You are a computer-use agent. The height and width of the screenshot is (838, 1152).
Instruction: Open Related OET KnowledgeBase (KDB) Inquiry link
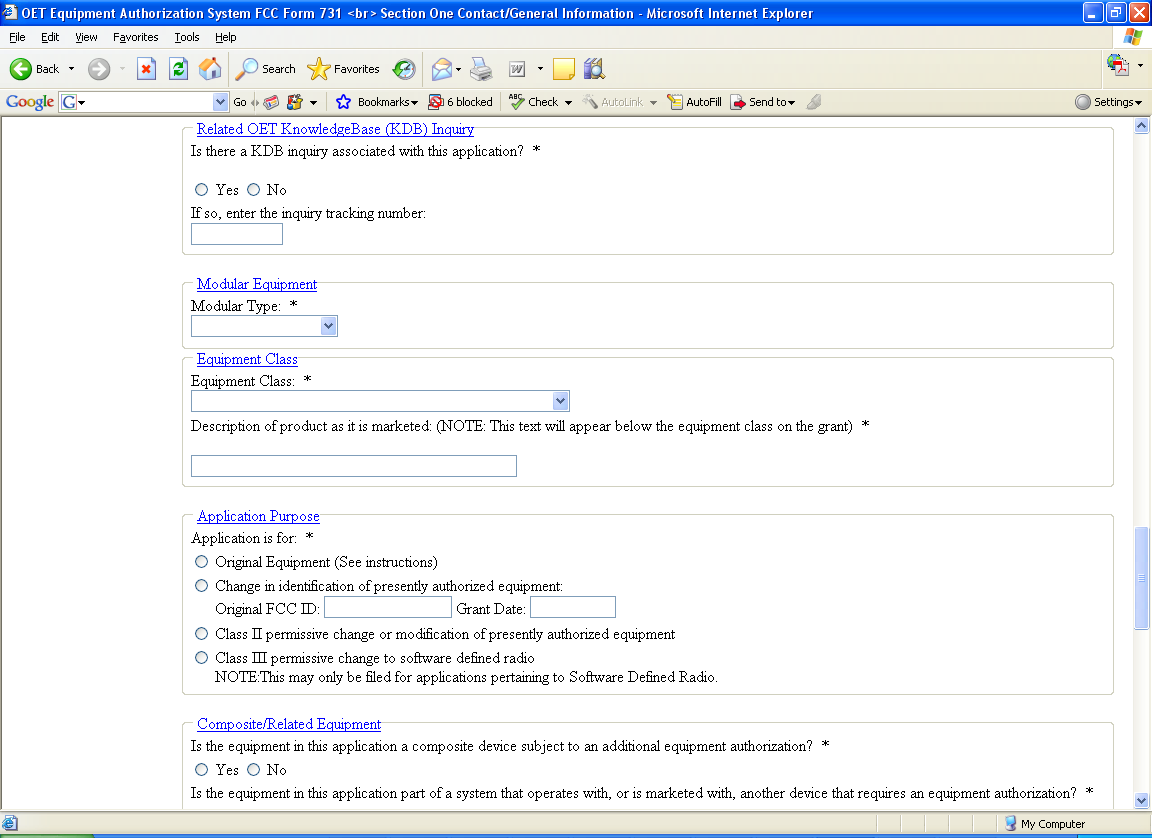[335, 129]
